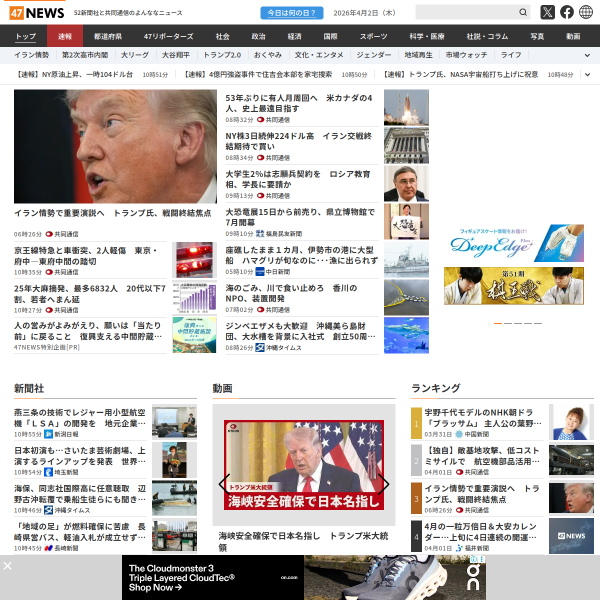Open the 政治 menu item
The image size is (600, 600).
(258, 36)
